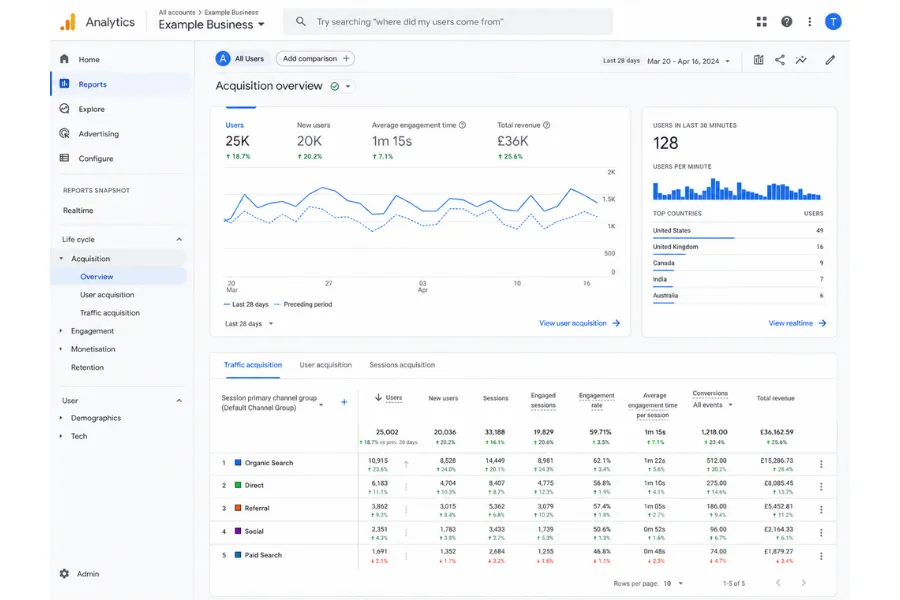The height and width of the screenshot is (600, 900).
Task: Click the plus icon to add table dimension
Action: tap(344, 402)
